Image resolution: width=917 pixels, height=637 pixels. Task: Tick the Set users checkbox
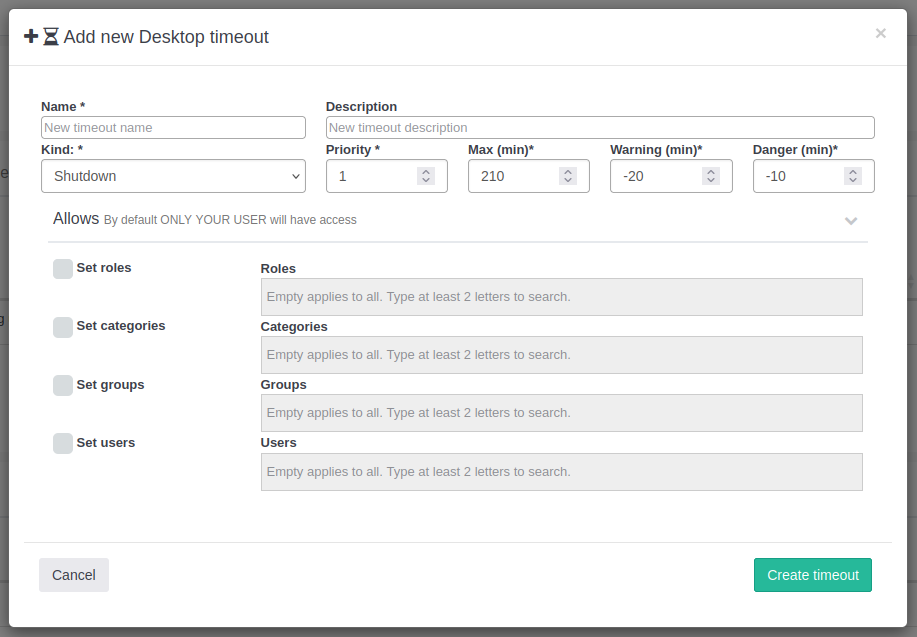coord(63,444)
